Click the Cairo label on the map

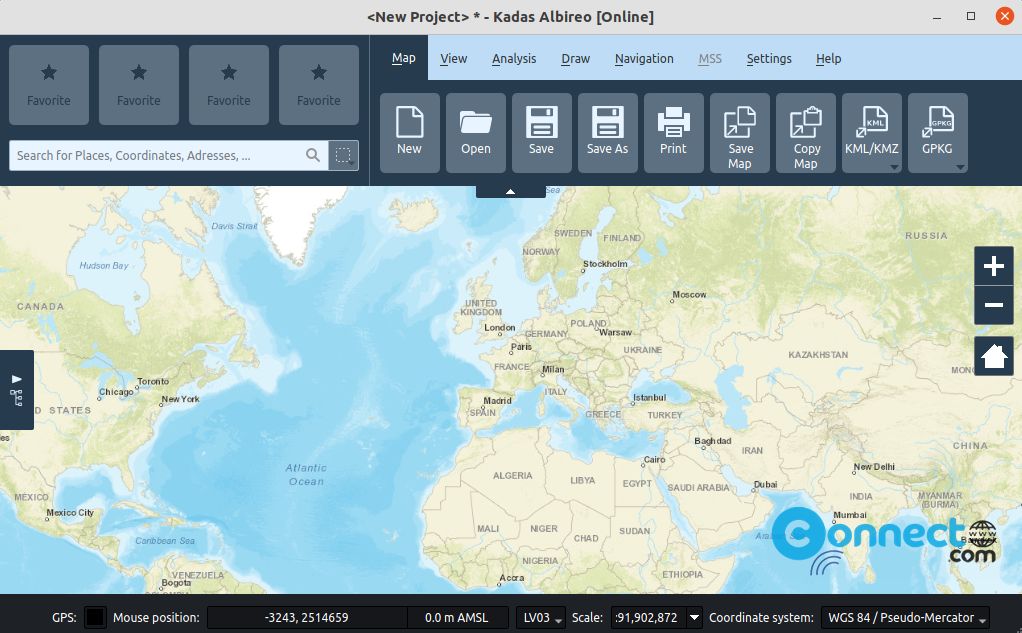(654, 460)
